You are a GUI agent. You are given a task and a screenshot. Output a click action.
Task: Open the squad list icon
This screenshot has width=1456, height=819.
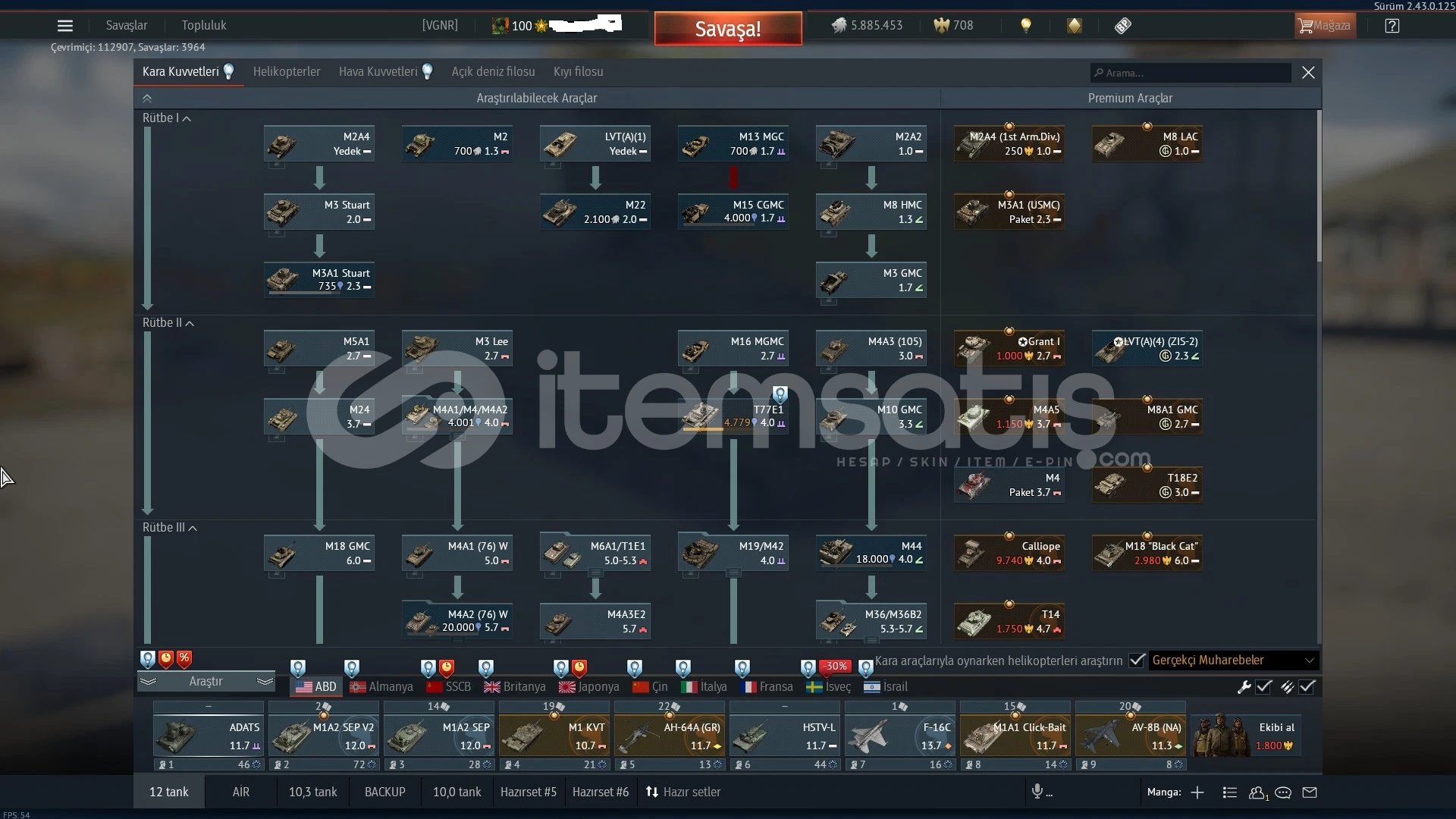click(1230, 792)
